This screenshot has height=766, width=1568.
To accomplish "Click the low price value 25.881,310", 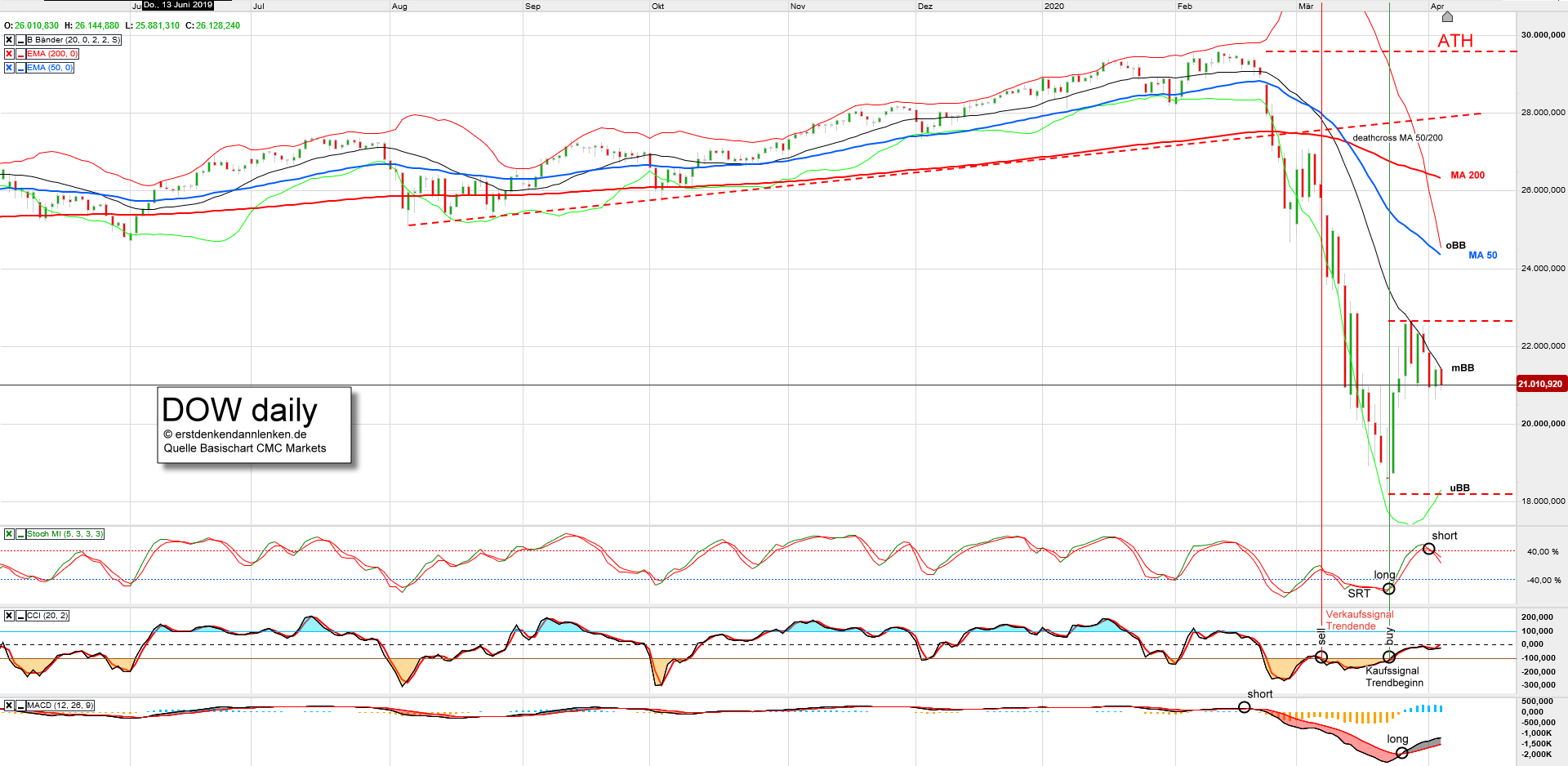I will pos(158,26).
